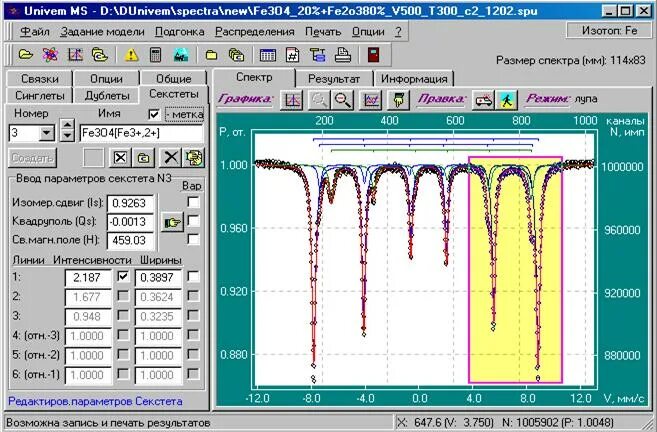Open the Задание модели menu

(102, 32)
